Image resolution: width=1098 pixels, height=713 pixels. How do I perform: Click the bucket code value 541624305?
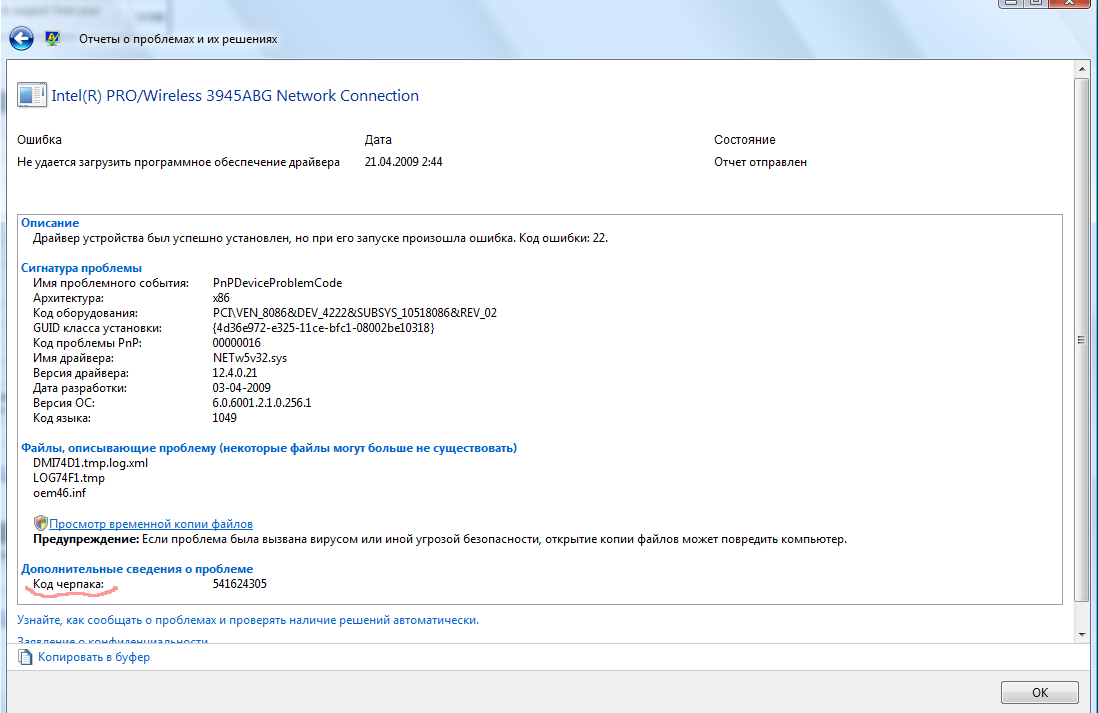(x=239, y=584)
